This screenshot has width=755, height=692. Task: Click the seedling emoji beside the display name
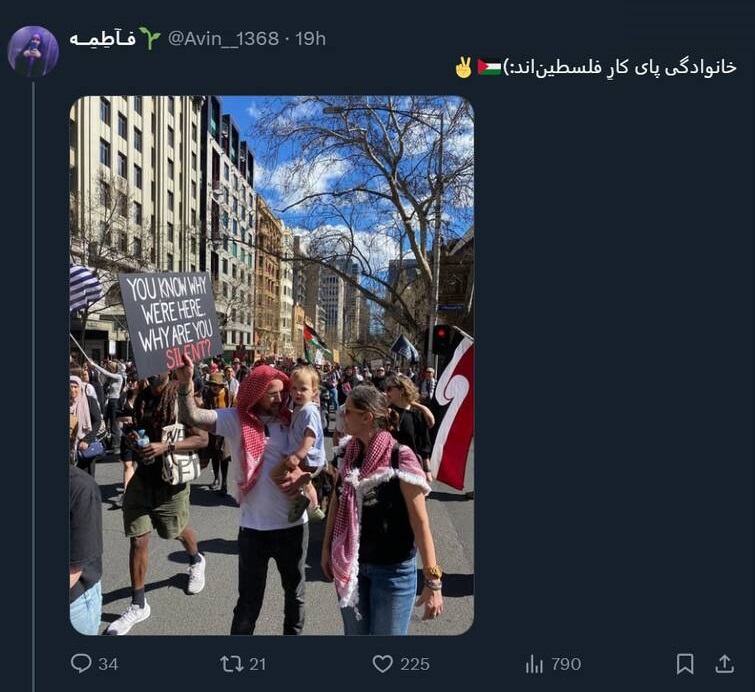point(150,38)
